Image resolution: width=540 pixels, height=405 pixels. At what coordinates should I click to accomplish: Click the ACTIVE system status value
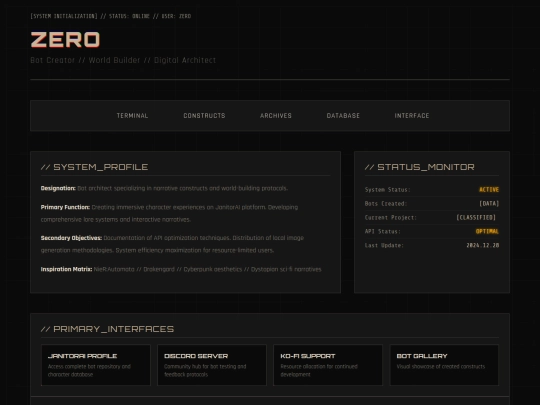pos(489,190)
